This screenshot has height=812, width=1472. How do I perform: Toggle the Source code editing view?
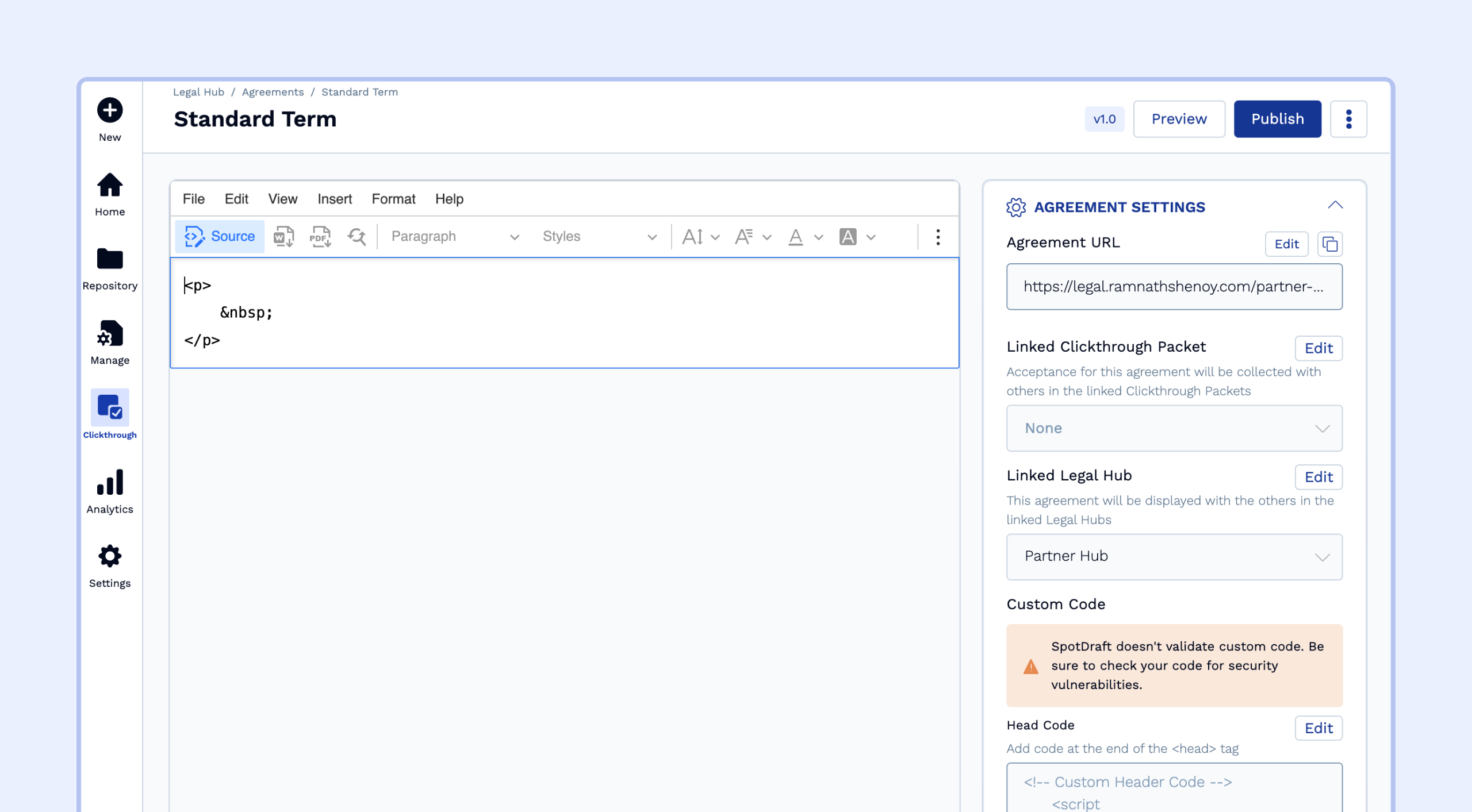(x=218, y=236)
